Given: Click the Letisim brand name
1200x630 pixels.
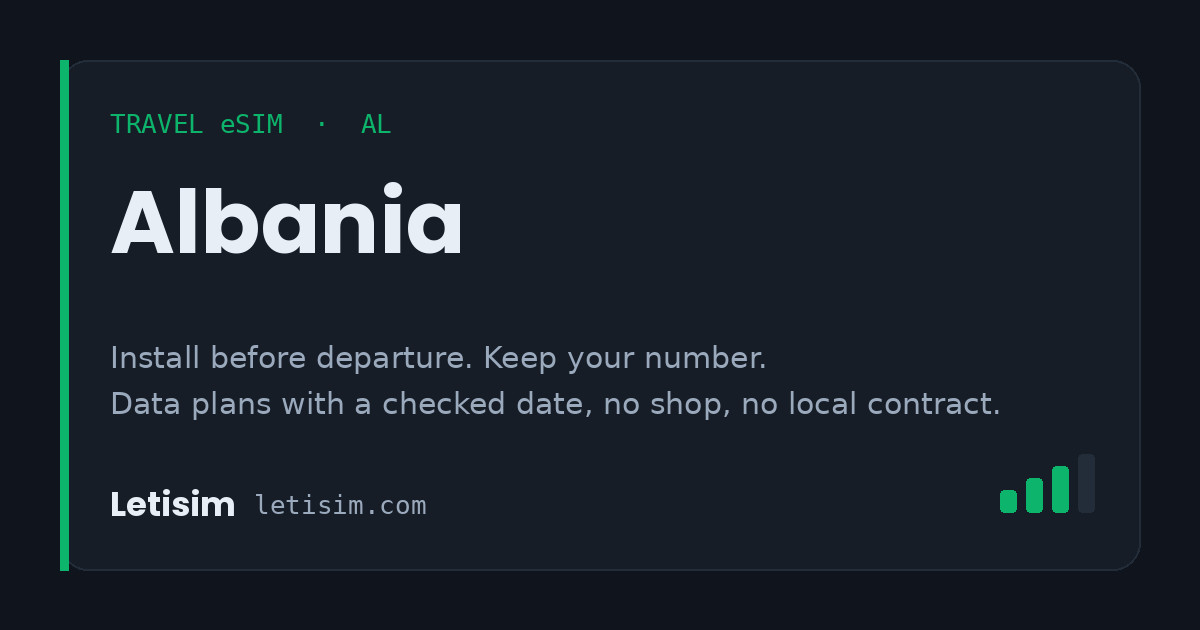Looking at the screenshot, I should pos(172,505).
